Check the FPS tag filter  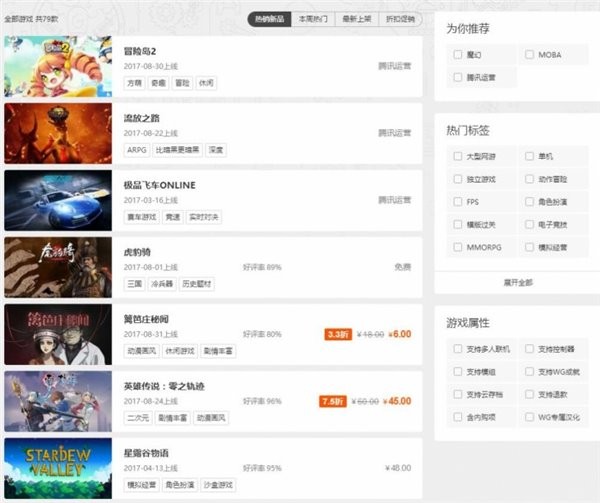tap(458, 201)
